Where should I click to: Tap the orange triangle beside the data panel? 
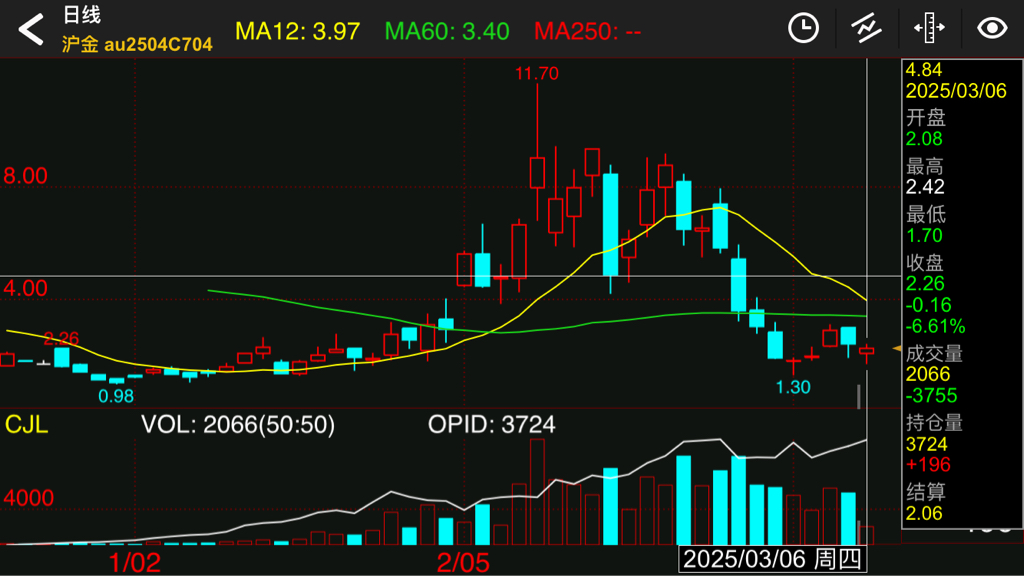[x=896, y=347]
